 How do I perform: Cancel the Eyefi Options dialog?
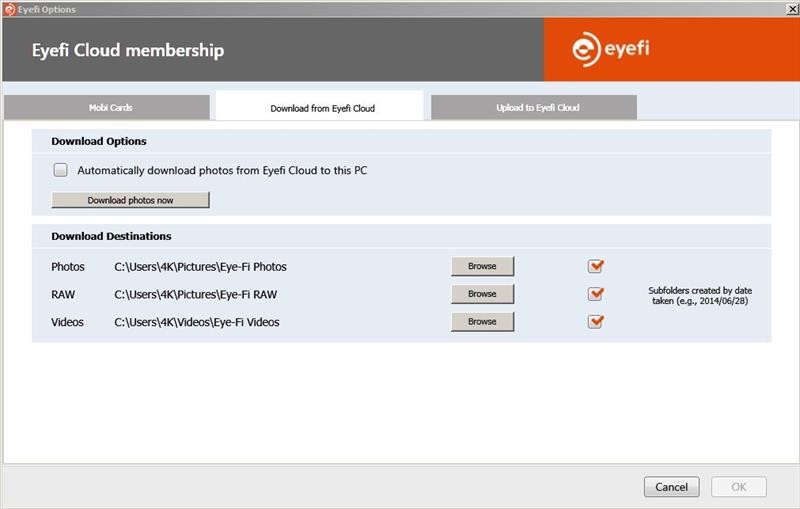[x=671, y=487]
